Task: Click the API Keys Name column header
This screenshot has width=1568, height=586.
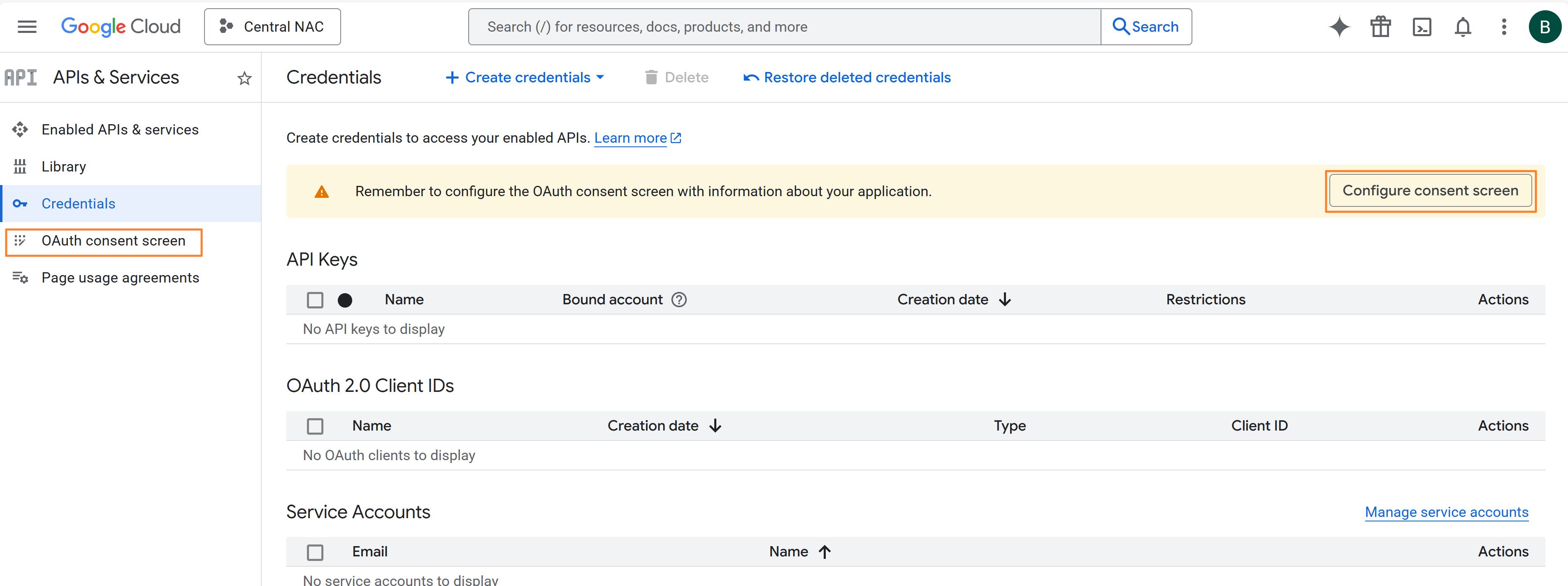Action: coord(404,299)
